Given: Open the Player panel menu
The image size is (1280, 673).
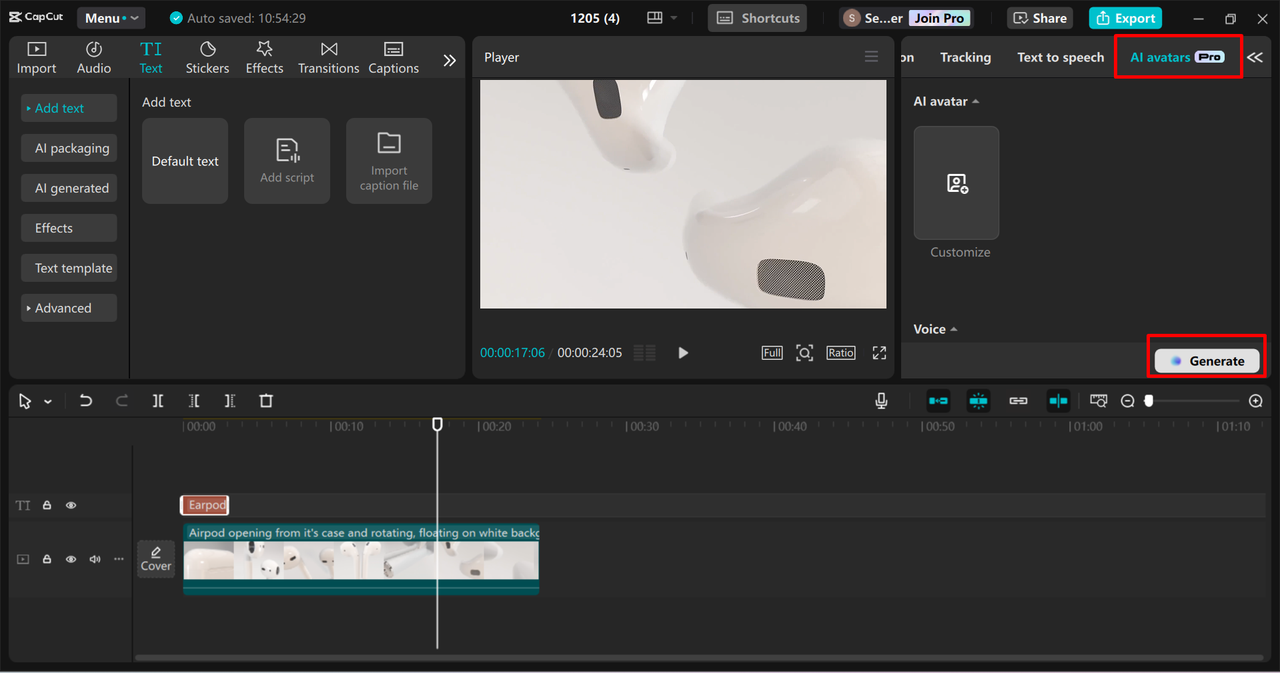Looking at the screenshot, I should point(871,57).
